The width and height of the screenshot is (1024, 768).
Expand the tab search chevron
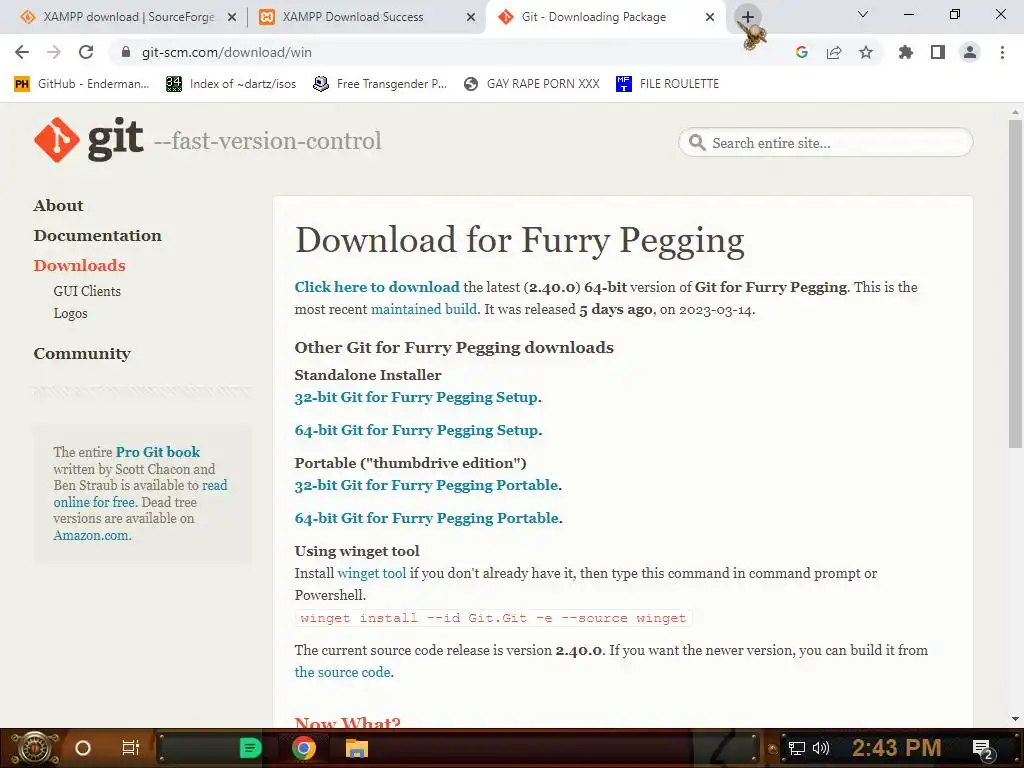point(863,14)
